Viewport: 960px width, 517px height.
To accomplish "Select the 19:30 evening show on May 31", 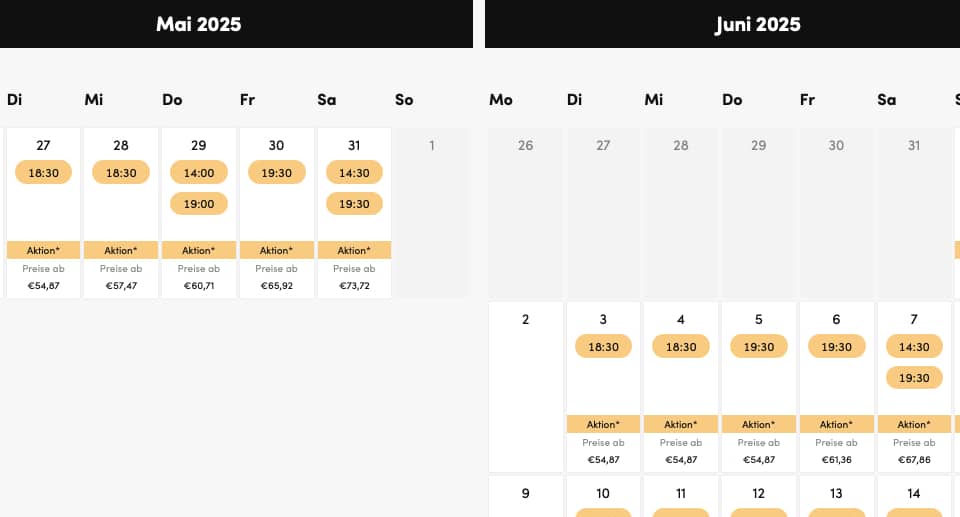I will tap(354, 203).
